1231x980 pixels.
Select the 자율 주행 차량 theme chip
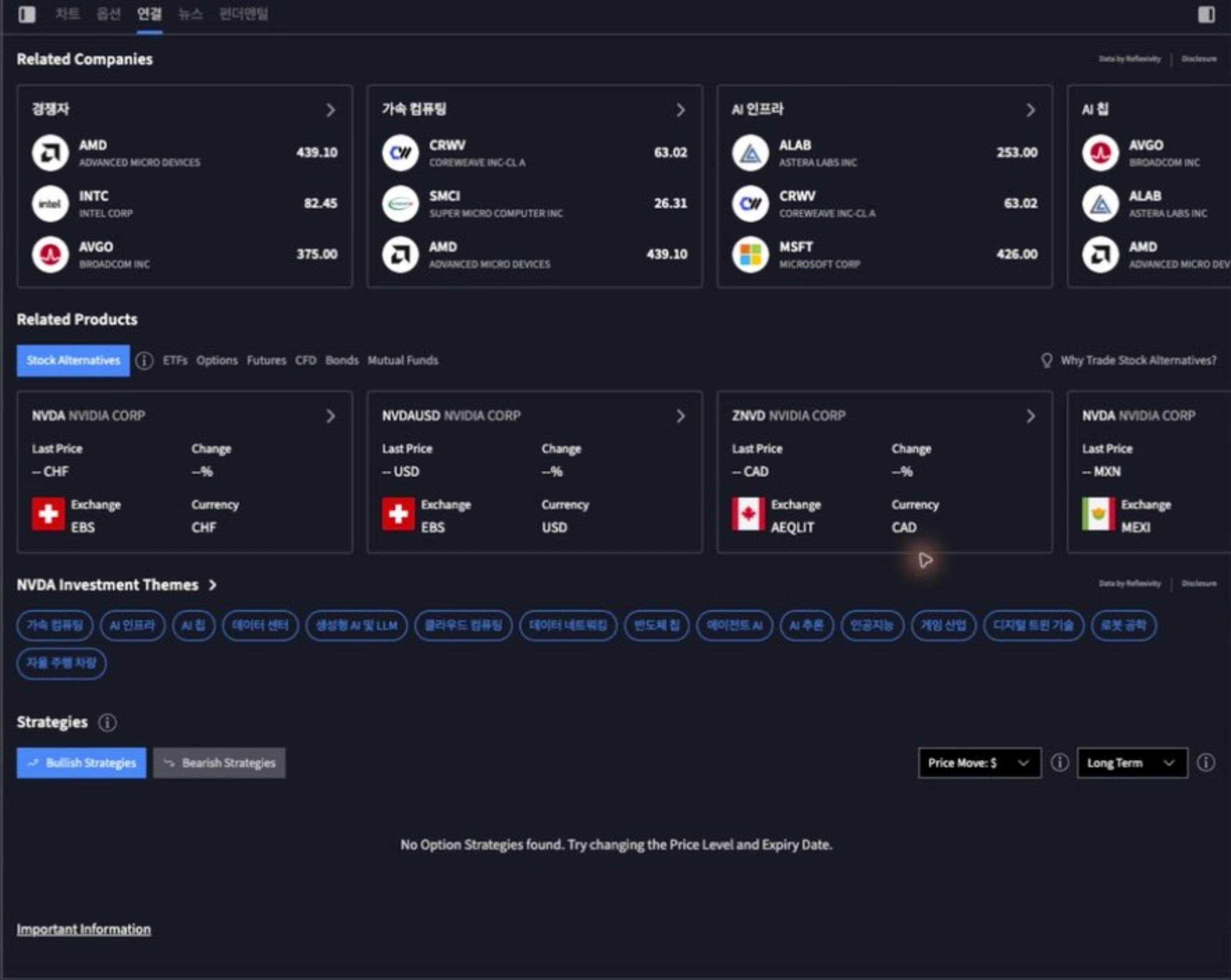[62, 663]
